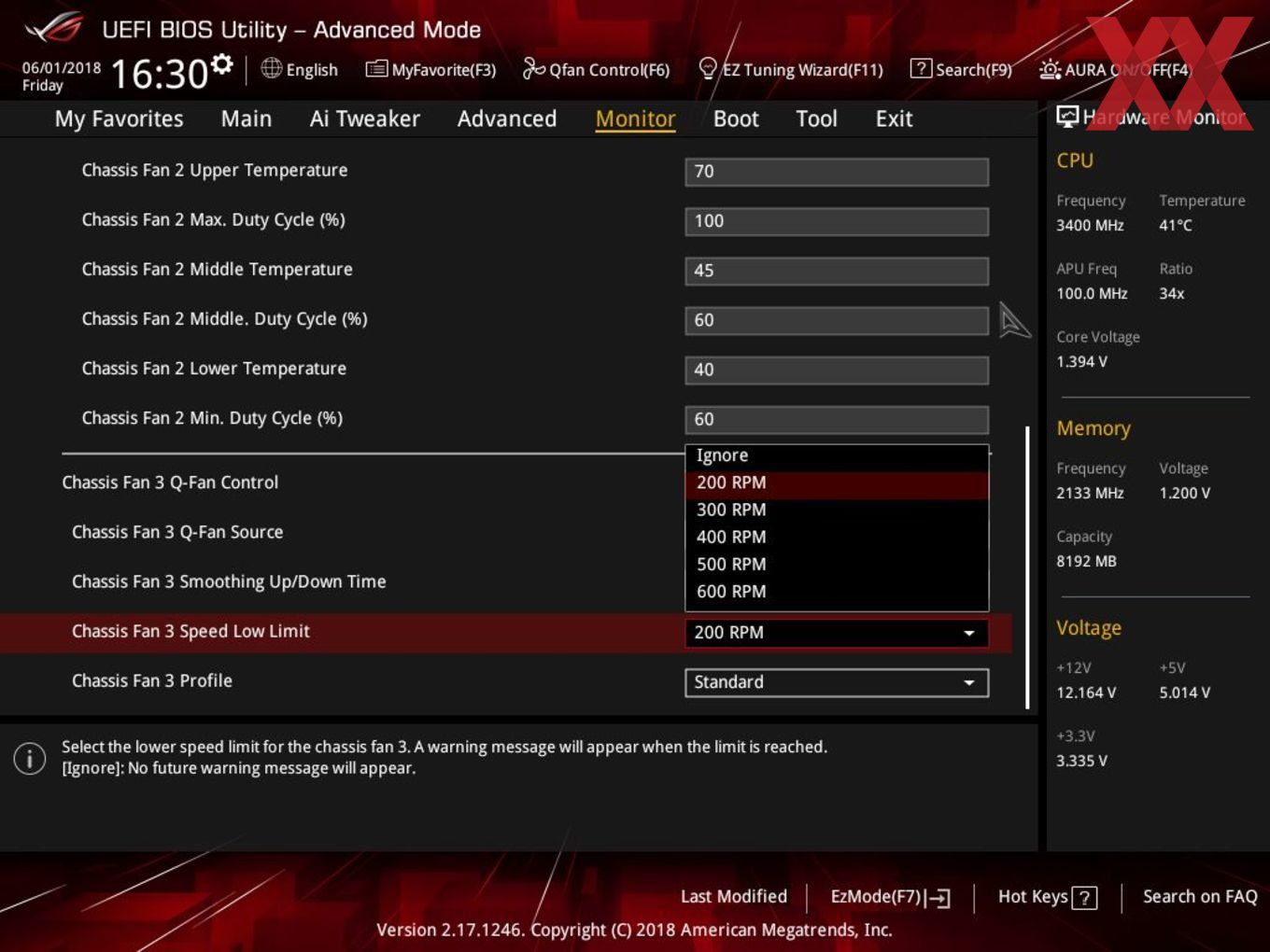The image size is (1270, 952).
Task: Select 300 RPM option
Action: [837, 510]
